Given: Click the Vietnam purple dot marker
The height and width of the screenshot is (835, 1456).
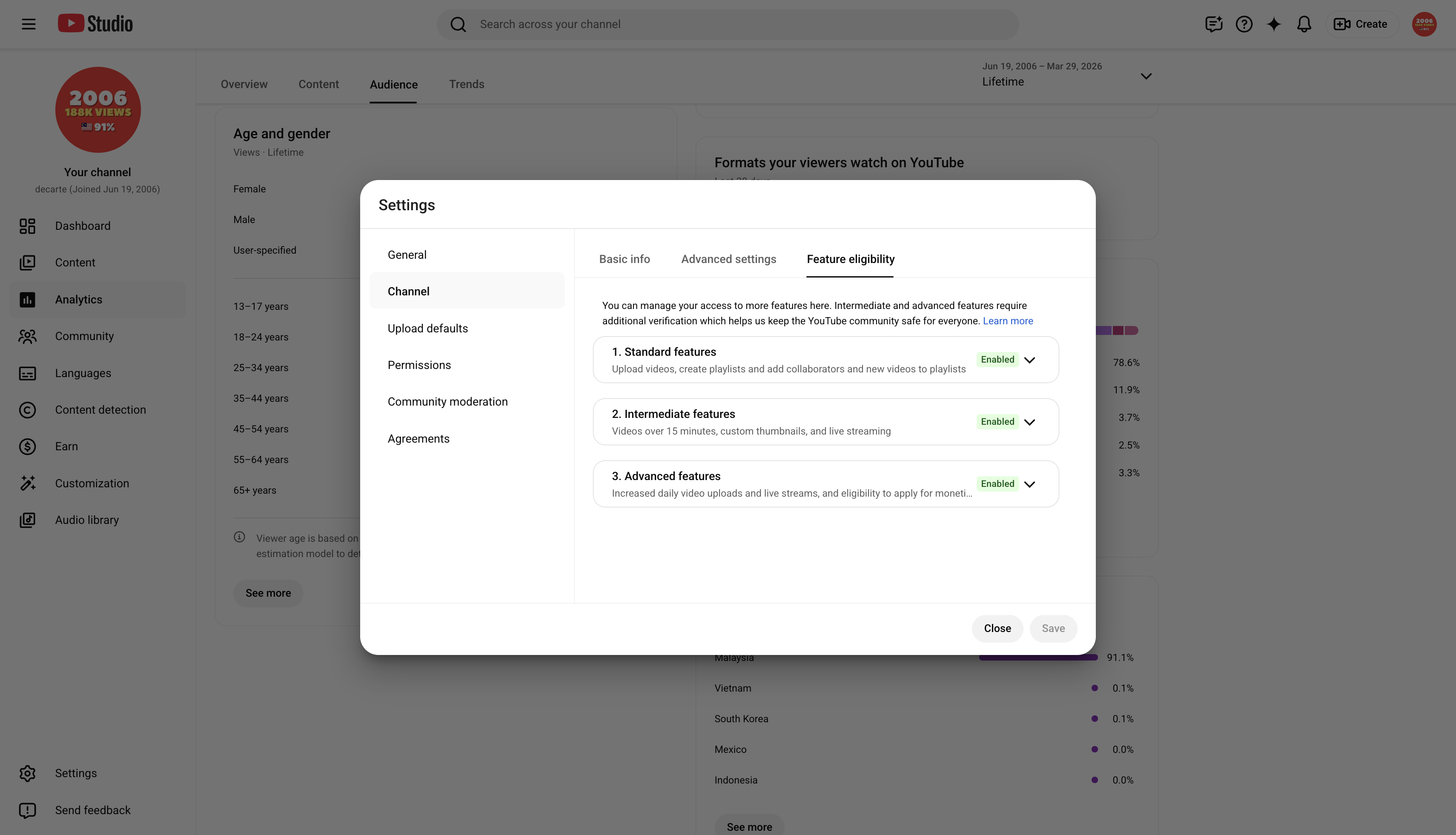Looking at the screenshot, I should click(1095, 688).
